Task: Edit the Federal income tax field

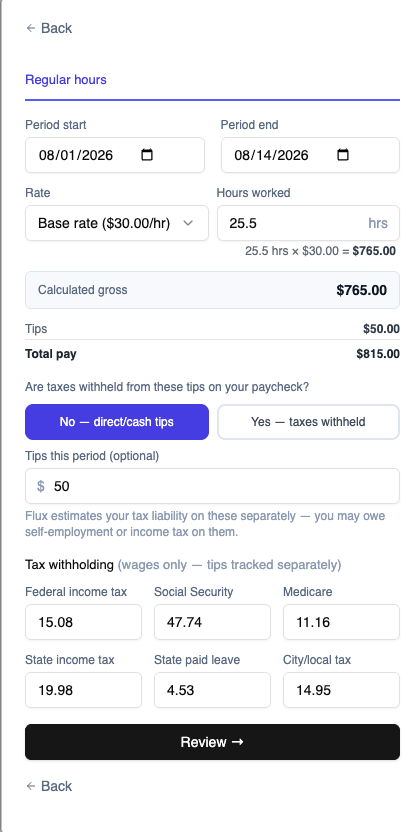Action: [83, 622]
